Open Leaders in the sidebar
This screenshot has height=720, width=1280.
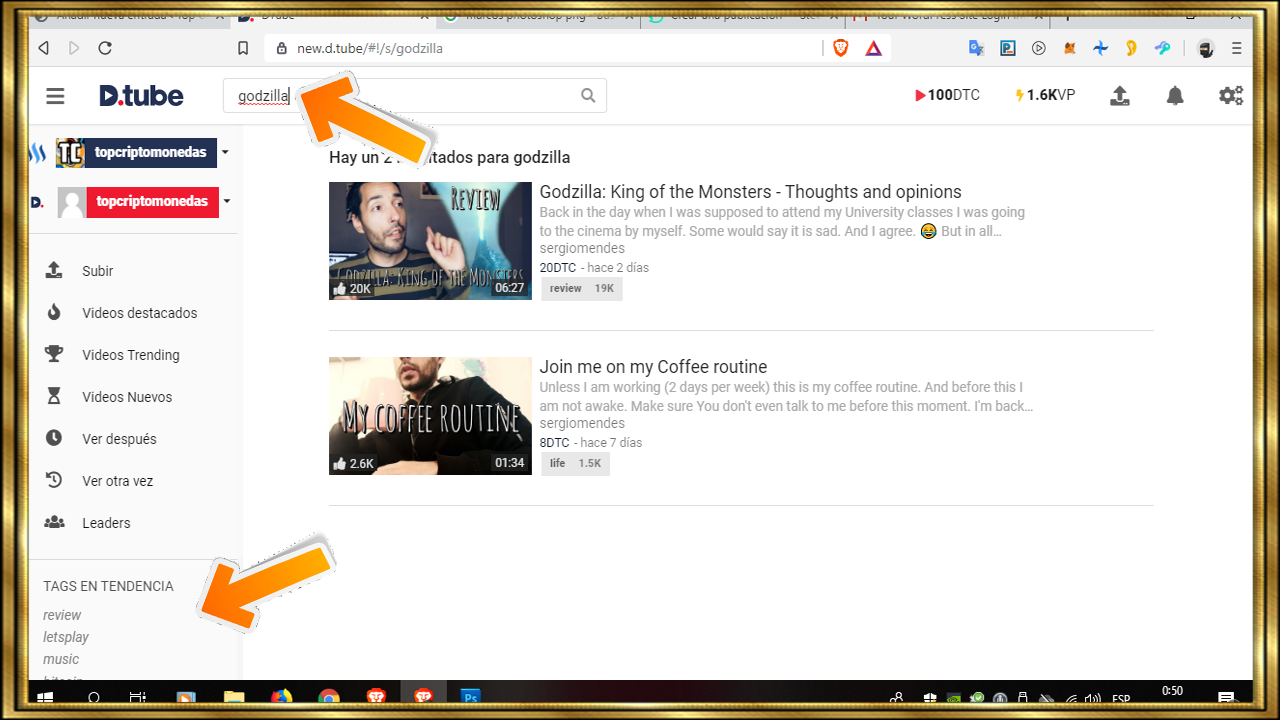pos(106,523)
